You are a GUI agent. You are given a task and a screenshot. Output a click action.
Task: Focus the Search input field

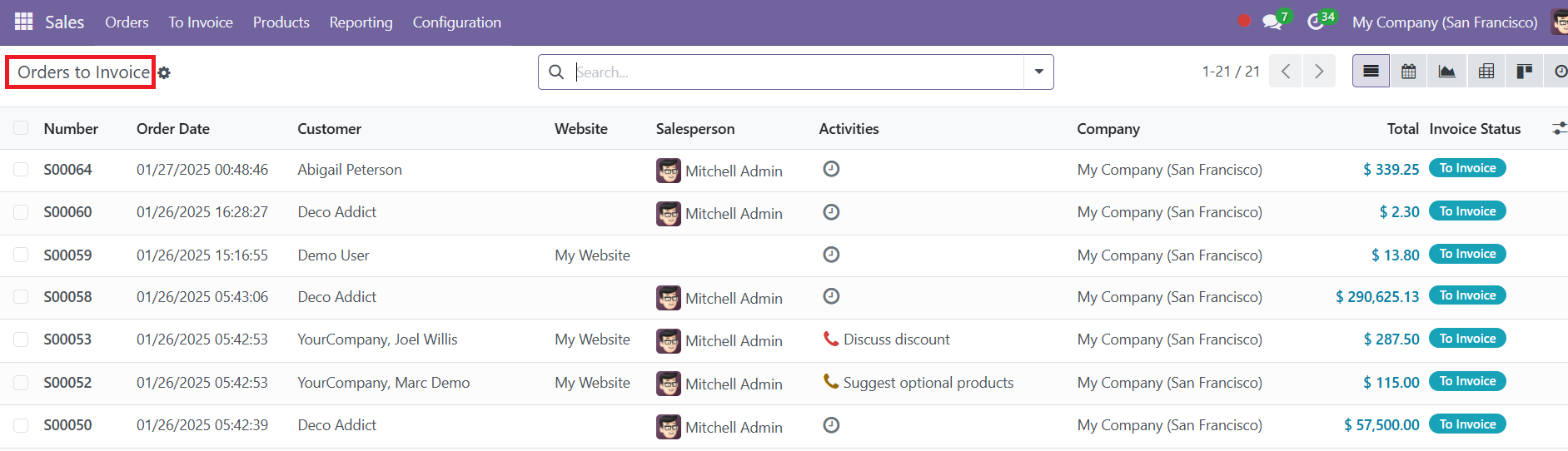pos(798,72)
